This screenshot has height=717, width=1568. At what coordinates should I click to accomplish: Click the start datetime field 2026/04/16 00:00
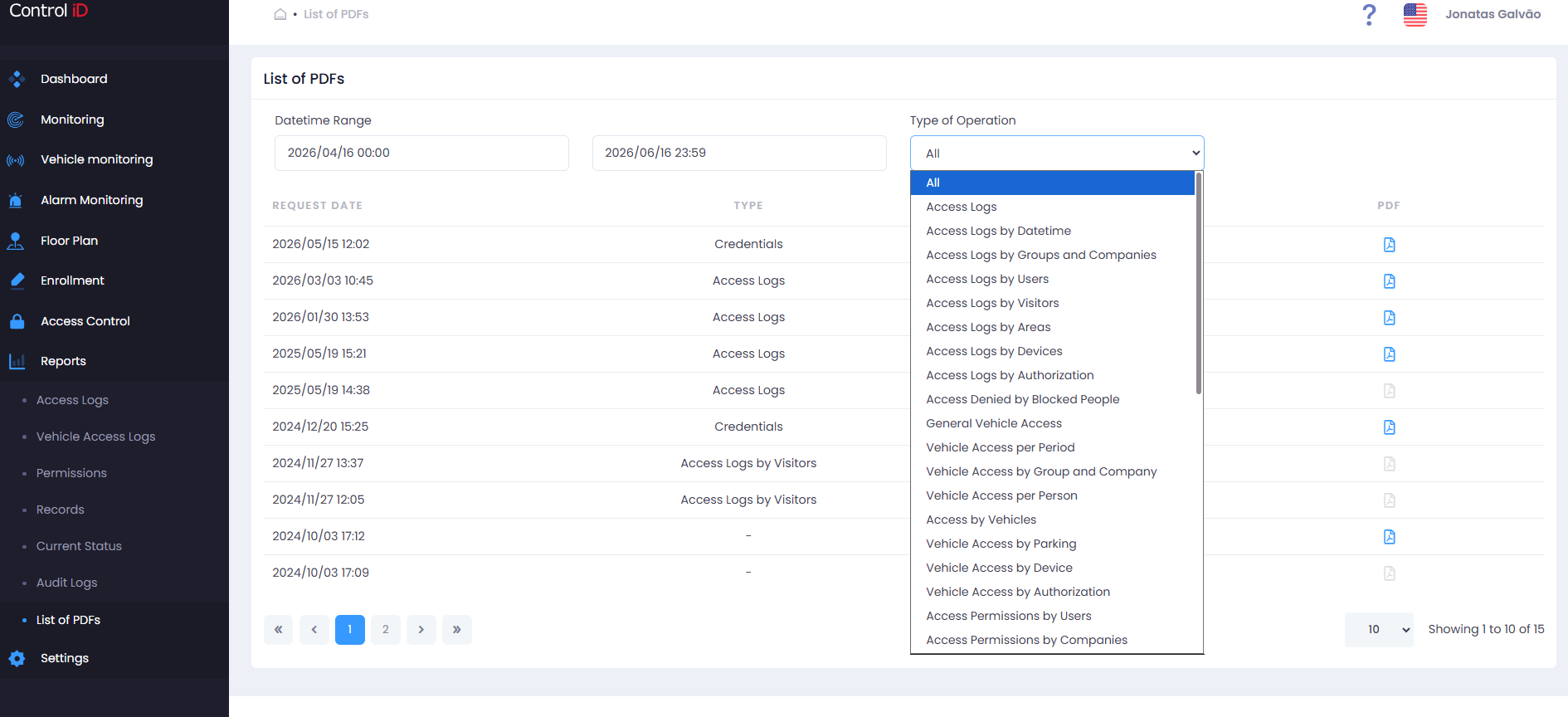(x=421, y=154)
